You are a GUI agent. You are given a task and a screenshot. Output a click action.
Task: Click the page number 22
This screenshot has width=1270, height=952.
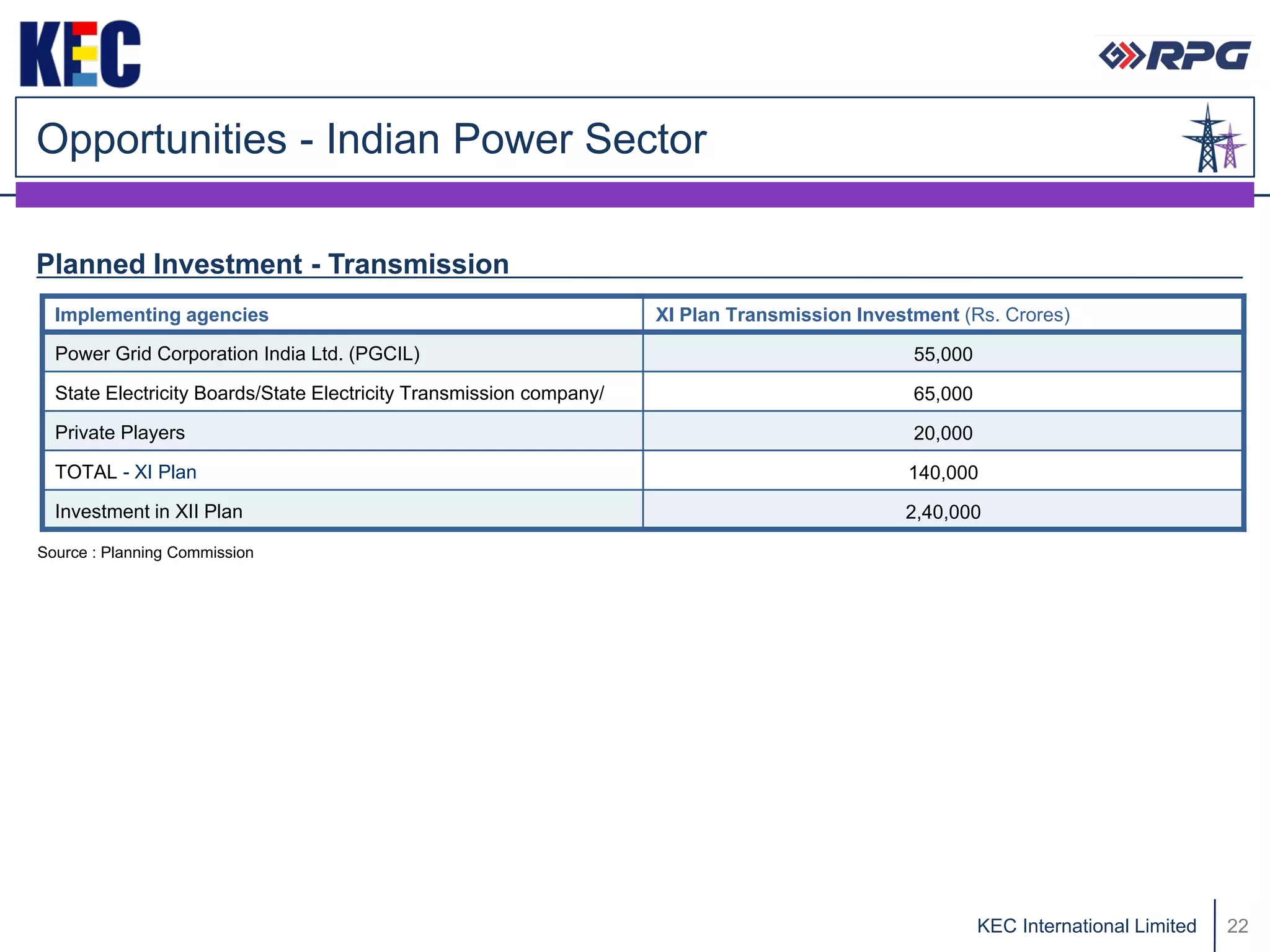point(1238,926)
